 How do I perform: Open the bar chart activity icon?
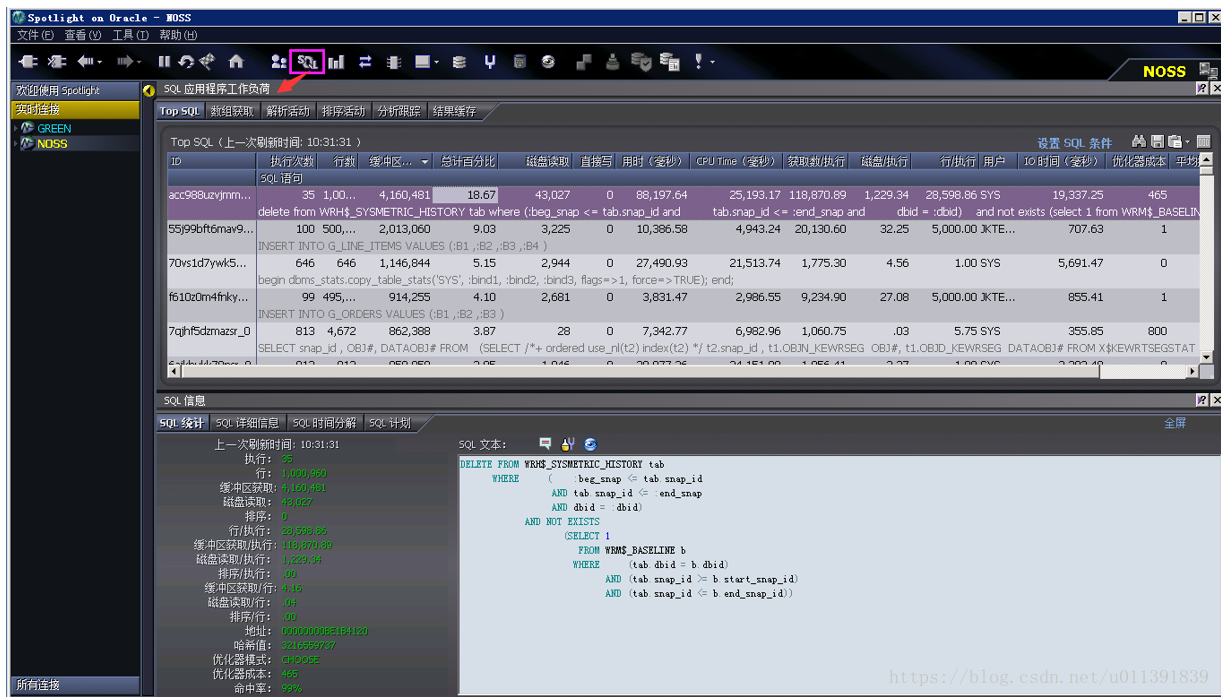pyautogui.click(x=336, y=62)
